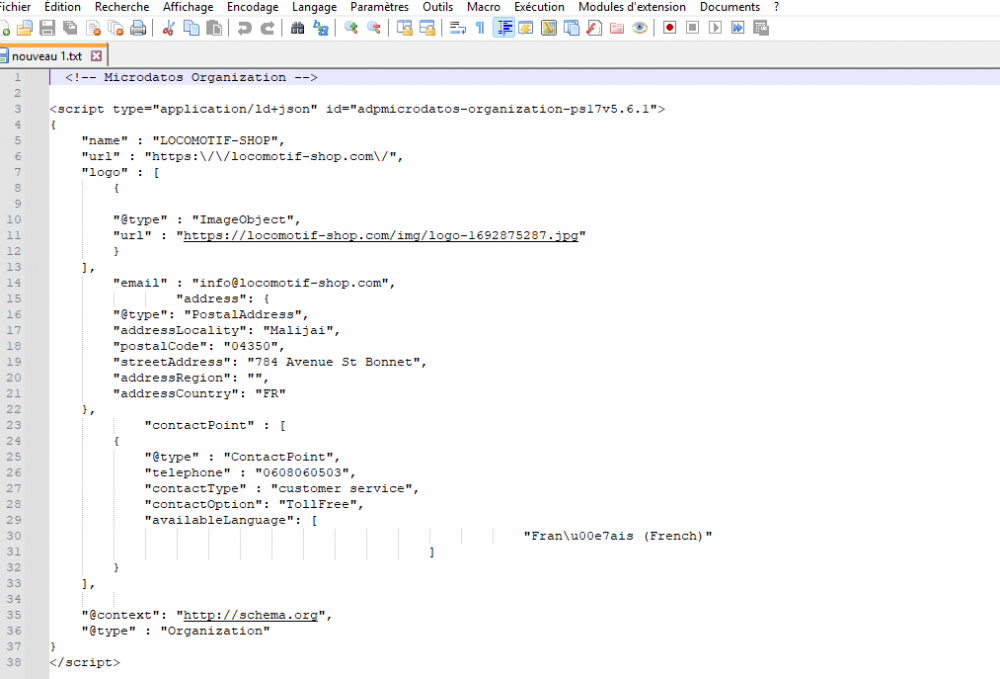
Task: Open the Modules d'extension menu
Action: tap(632, 7)
